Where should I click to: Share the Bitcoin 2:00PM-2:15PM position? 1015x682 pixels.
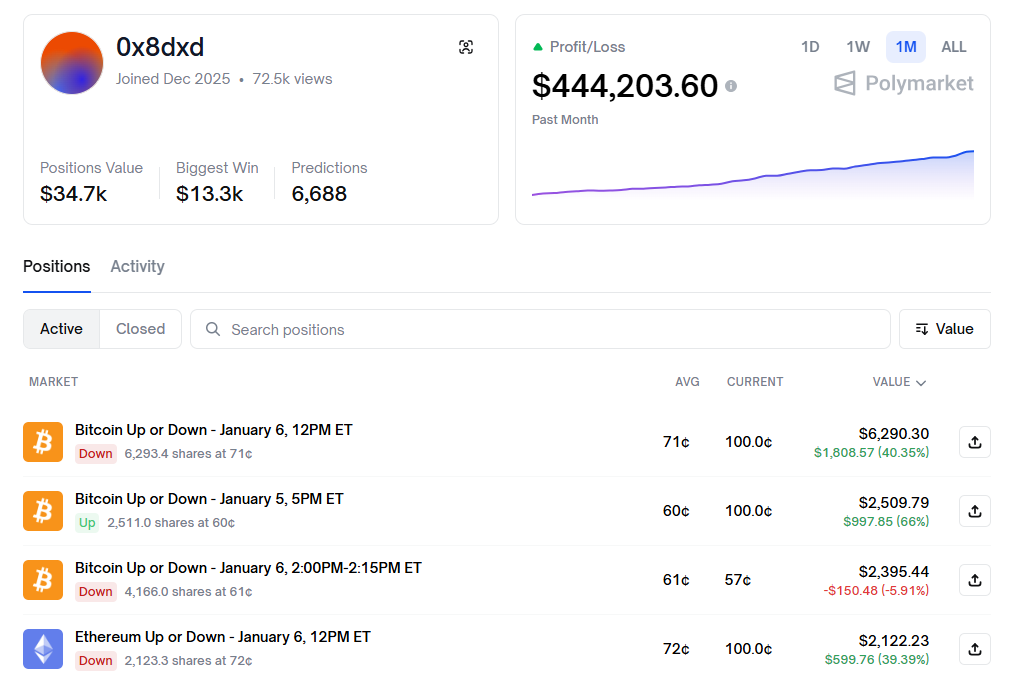tap(974, 580)
